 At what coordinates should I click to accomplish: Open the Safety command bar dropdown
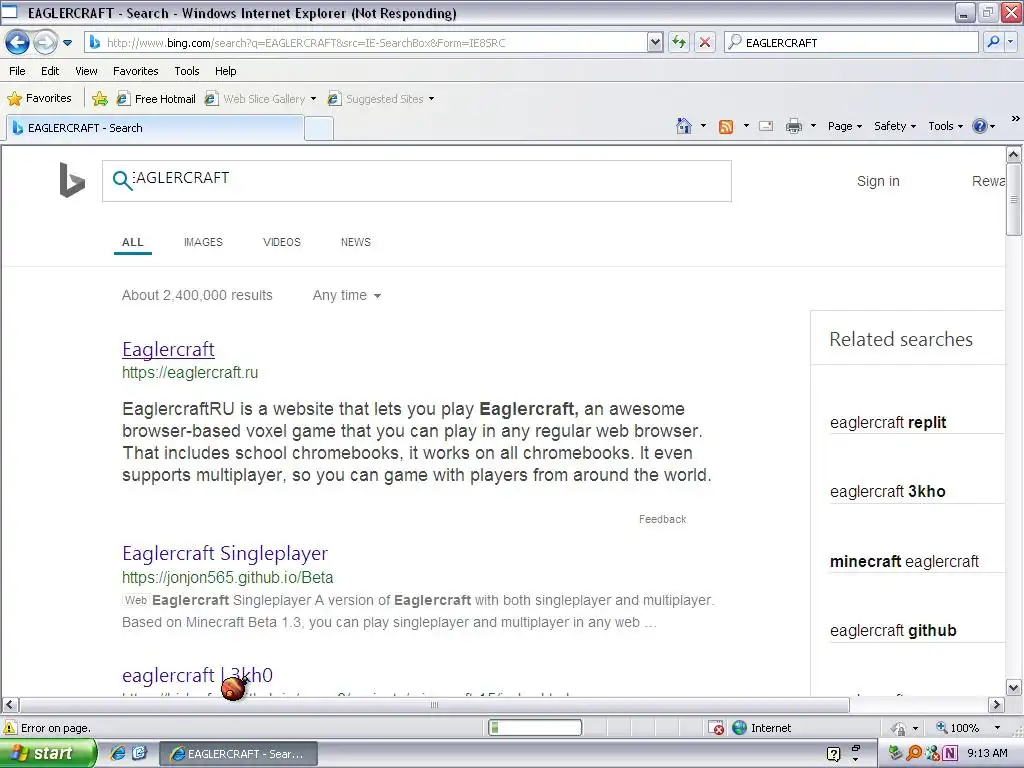(895, 126)
